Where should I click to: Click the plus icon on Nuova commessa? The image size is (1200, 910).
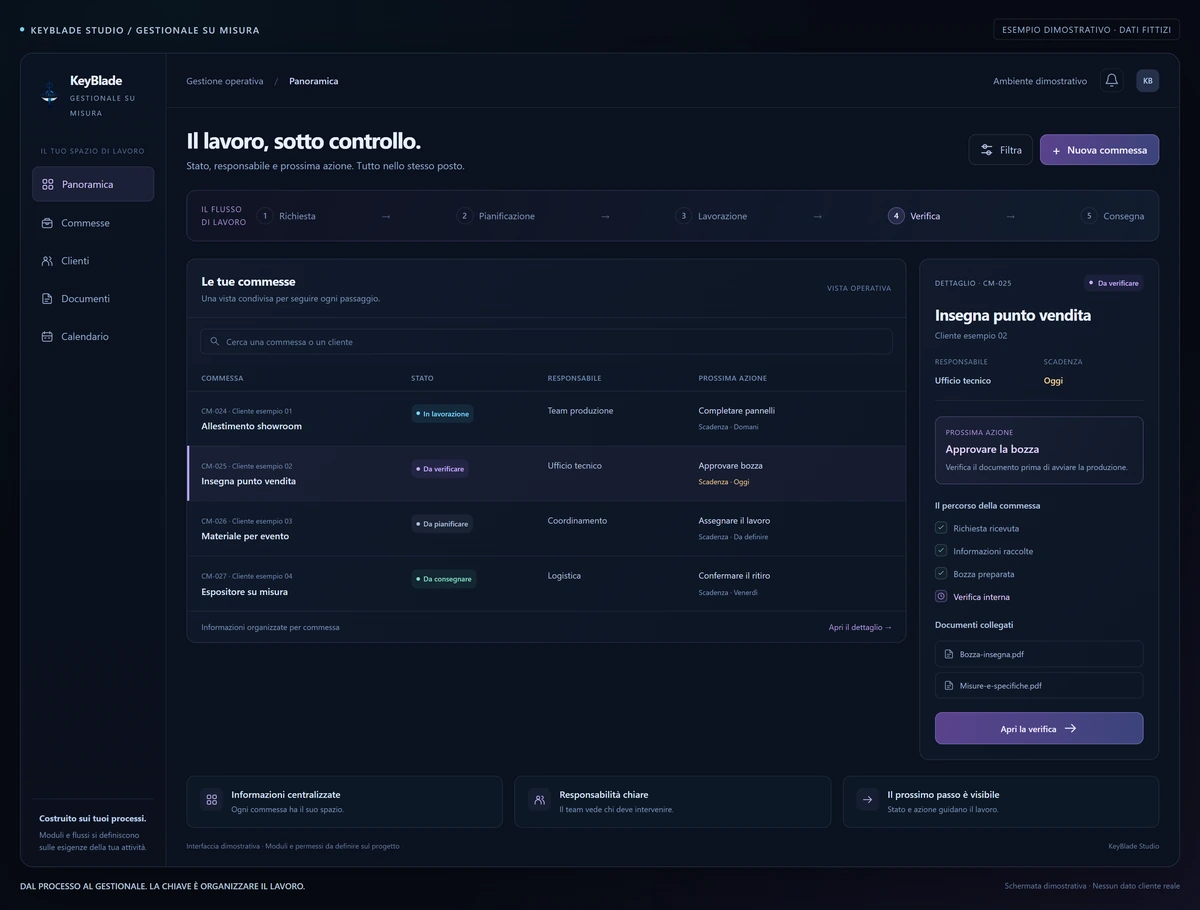click(1057, 151)
